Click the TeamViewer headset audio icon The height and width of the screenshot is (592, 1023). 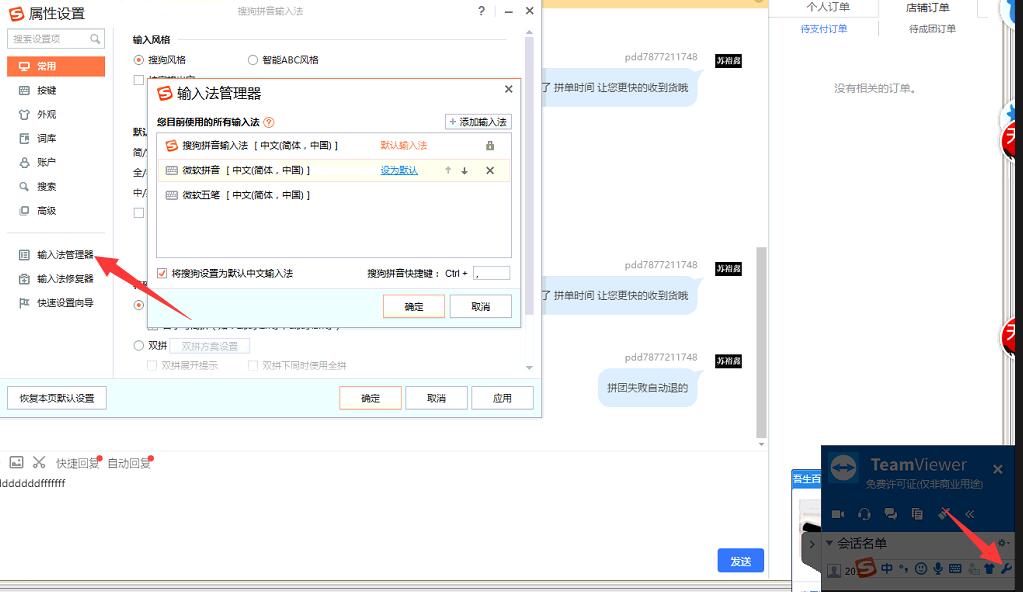864,514
